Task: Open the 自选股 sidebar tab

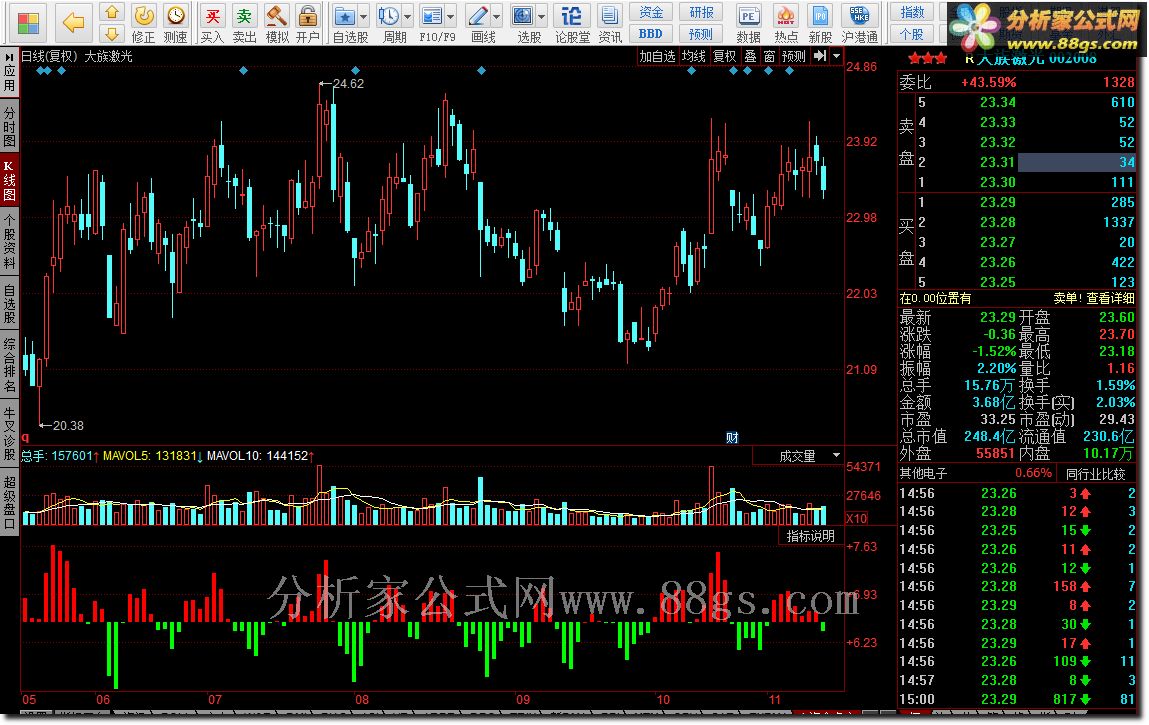Action: (9, 304)
